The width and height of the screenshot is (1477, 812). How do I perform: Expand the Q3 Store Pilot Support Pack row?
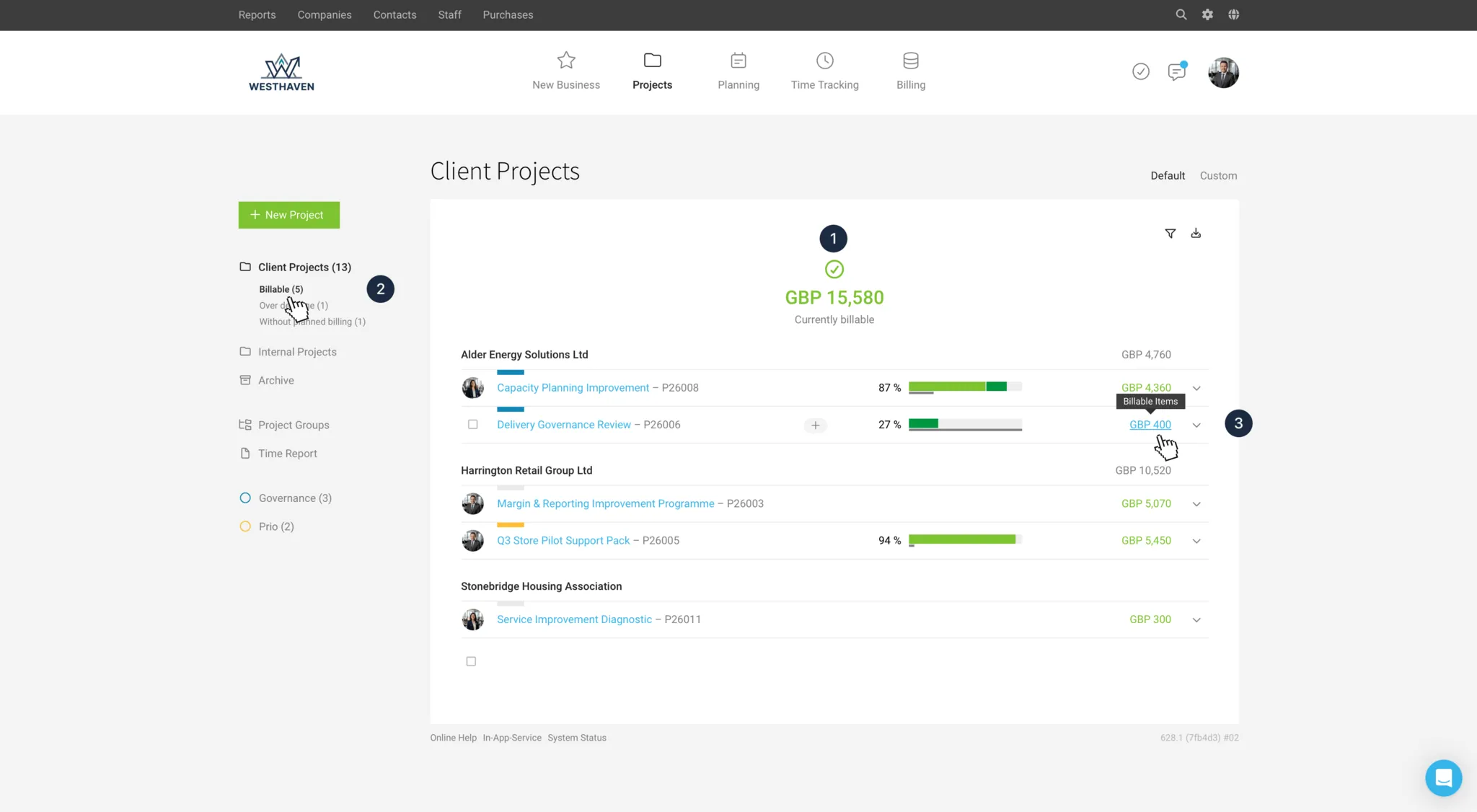click(x=1196, y=540)
